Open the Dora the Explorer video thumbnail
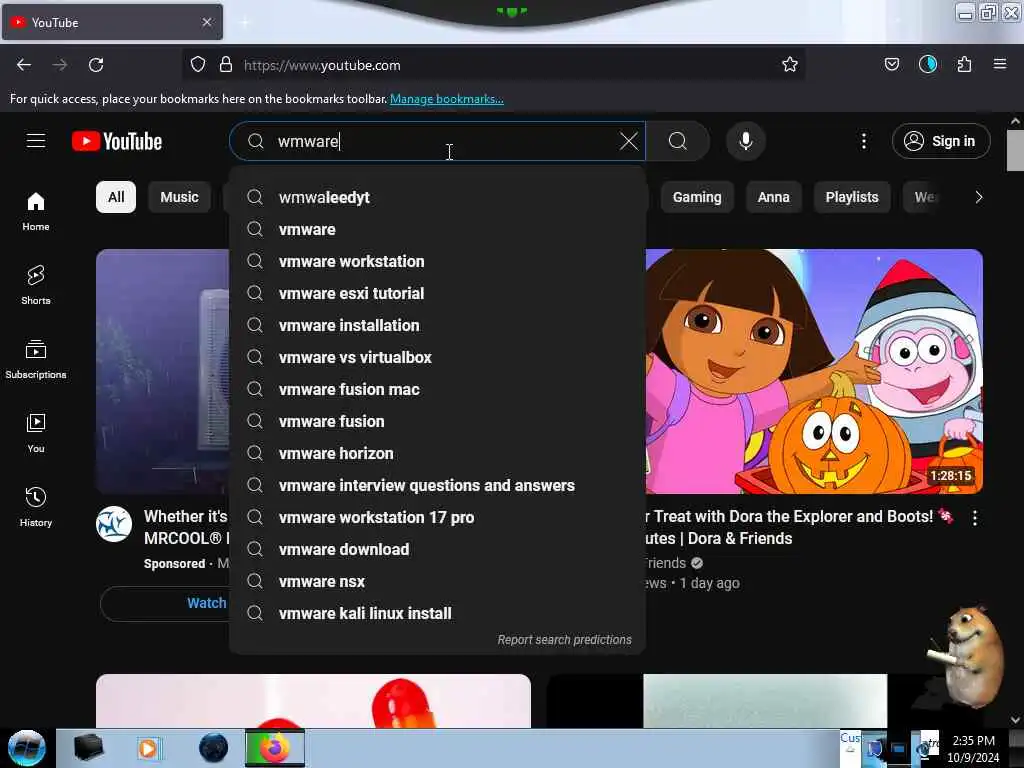 (814, 371)
